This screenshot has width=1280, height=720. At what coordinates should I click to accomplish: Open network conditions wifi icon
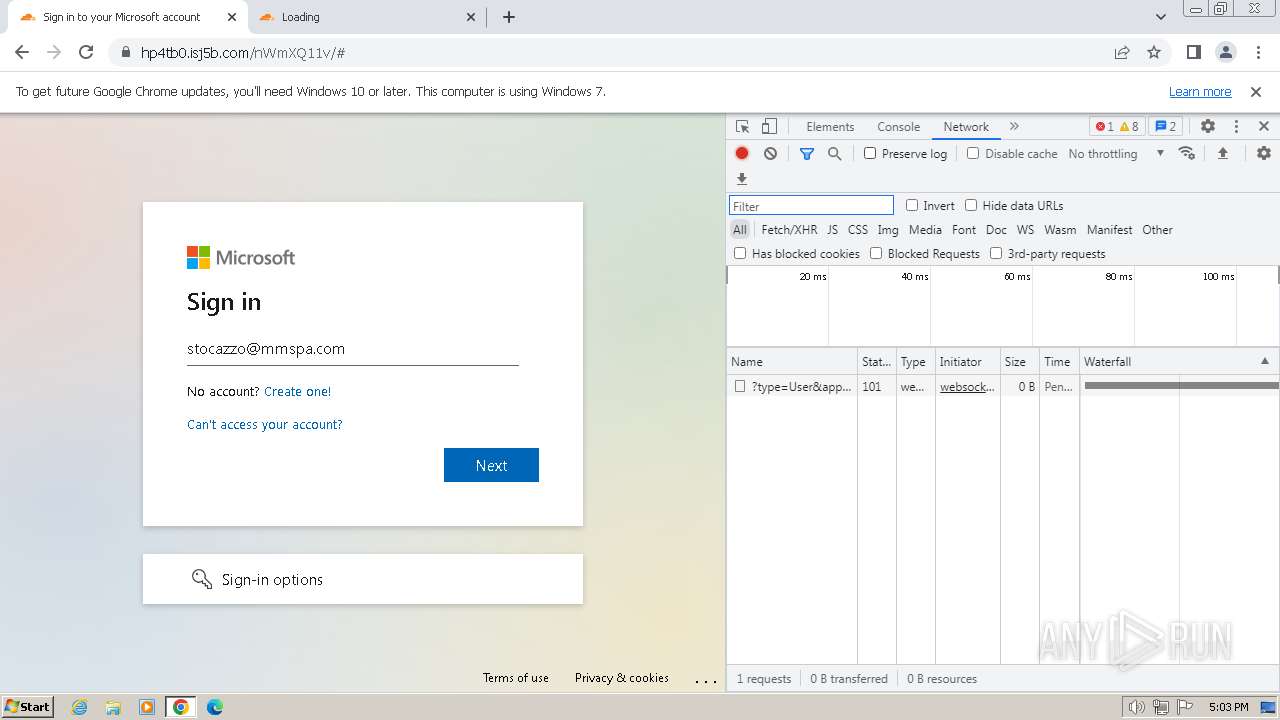pyautogui.click(x=1187, y=153)
